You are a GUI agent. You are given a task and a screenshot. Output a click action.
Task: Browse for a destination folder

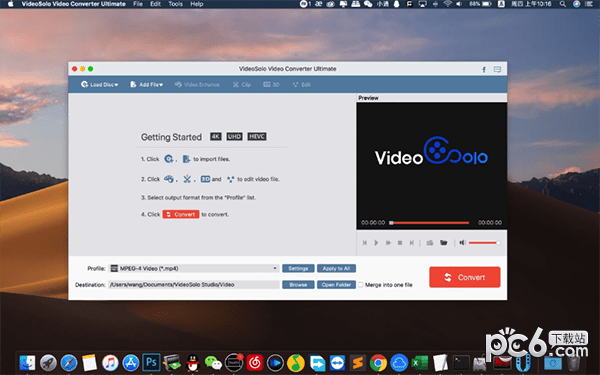tap(298, 285)
